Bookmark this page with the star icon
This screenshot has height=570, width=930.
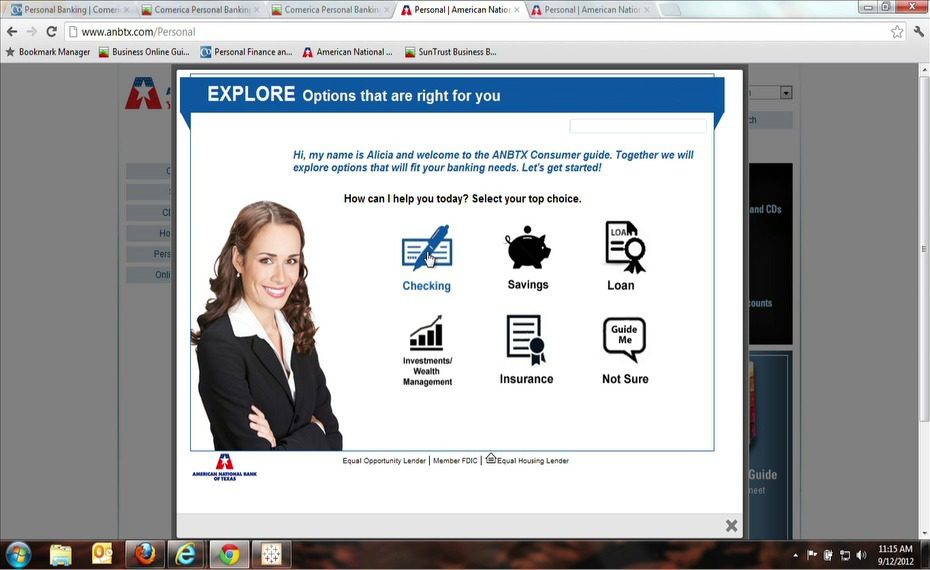tap(897, 32)
